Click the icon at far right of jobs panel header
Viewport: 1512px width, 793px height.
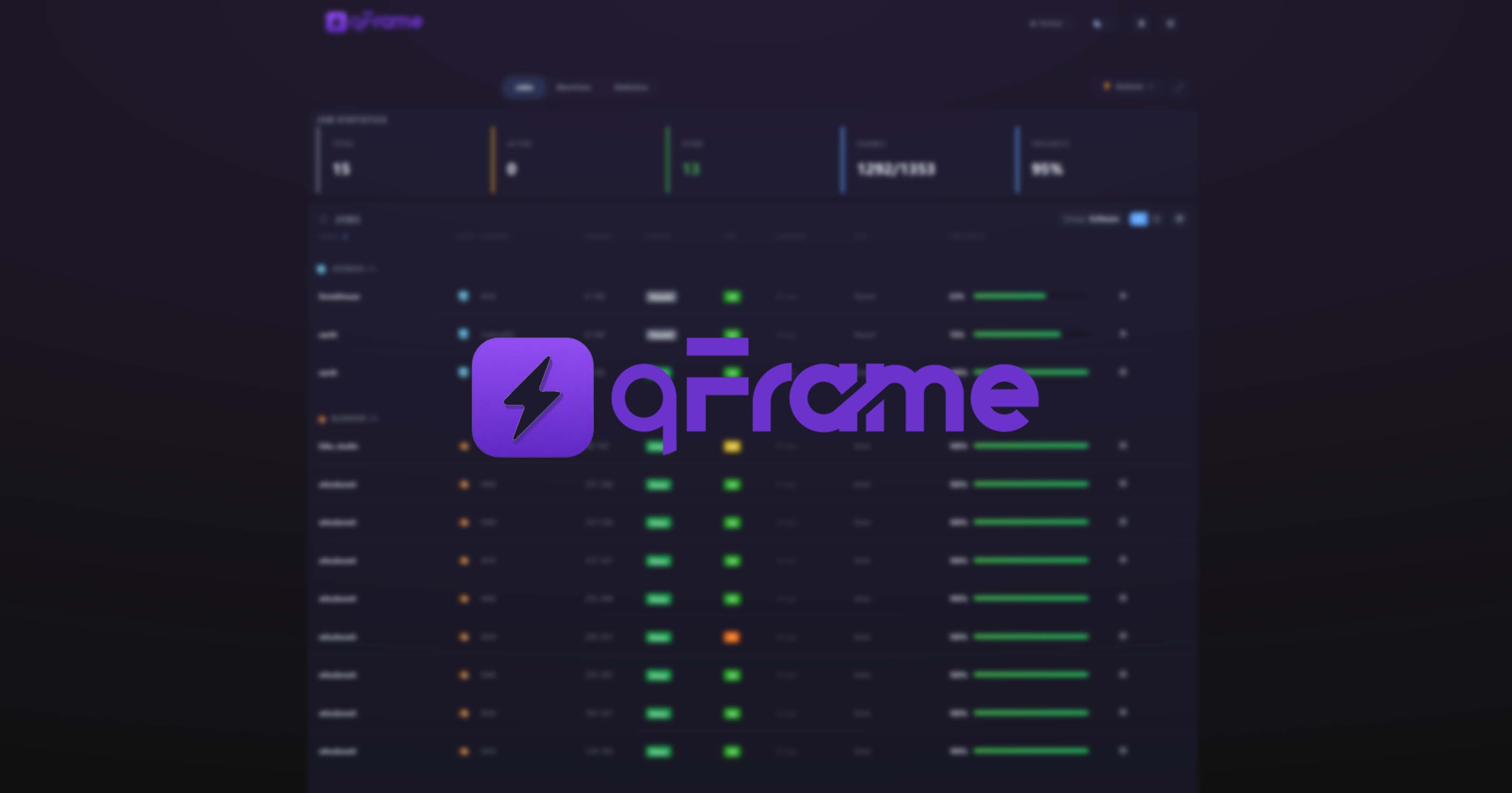(1179, 219)
